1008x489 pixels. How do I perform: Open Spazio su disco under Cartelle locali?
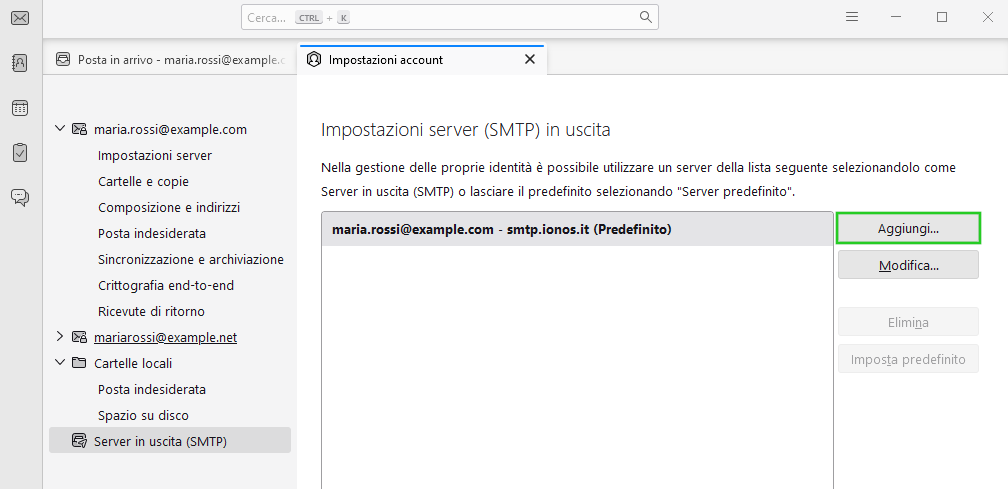(143, 415)
